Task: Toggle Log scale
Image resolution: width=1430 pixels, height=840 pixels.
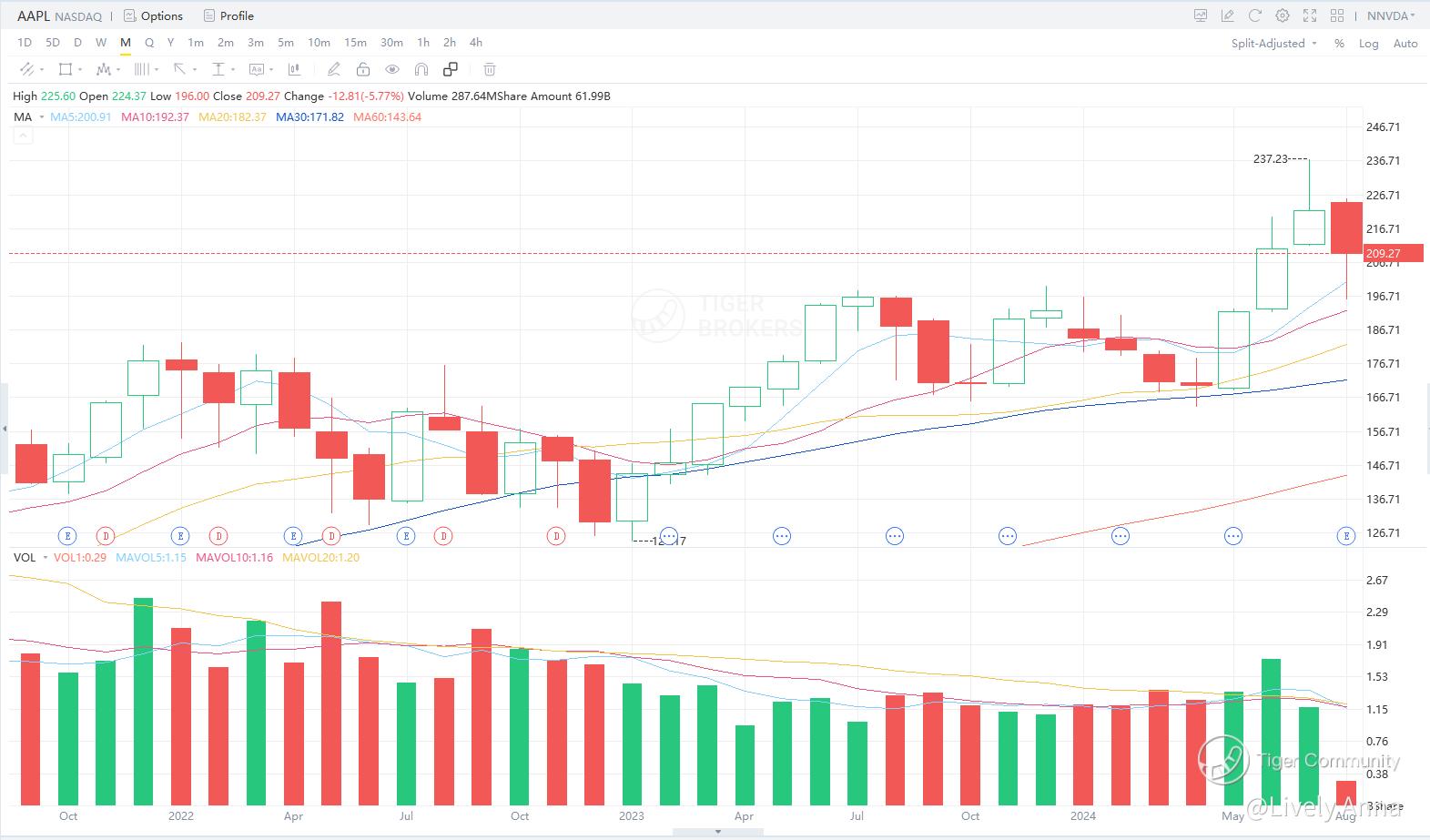Action: point(1369,43)
